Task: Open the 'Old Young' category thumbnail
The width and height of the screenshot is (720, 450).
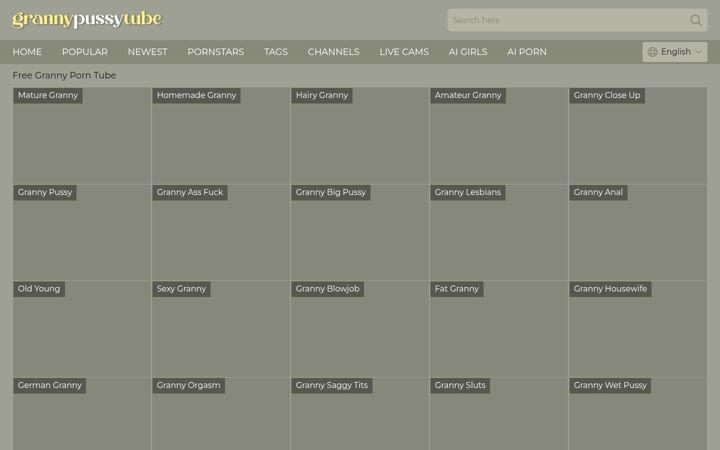Action: click(x=82, y=329)
